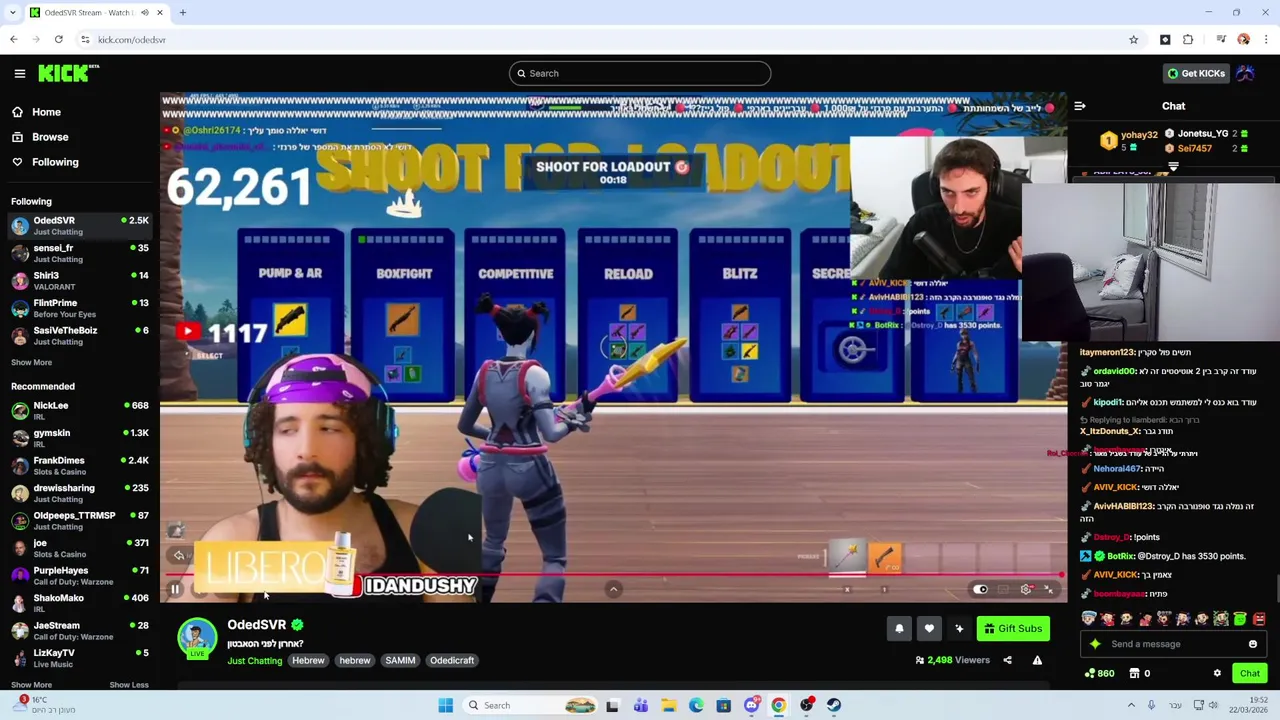Viewport: 1280px width, 720px height.
Task: Toggle the autoplay switch in the player controls
Action: [980, 589]
